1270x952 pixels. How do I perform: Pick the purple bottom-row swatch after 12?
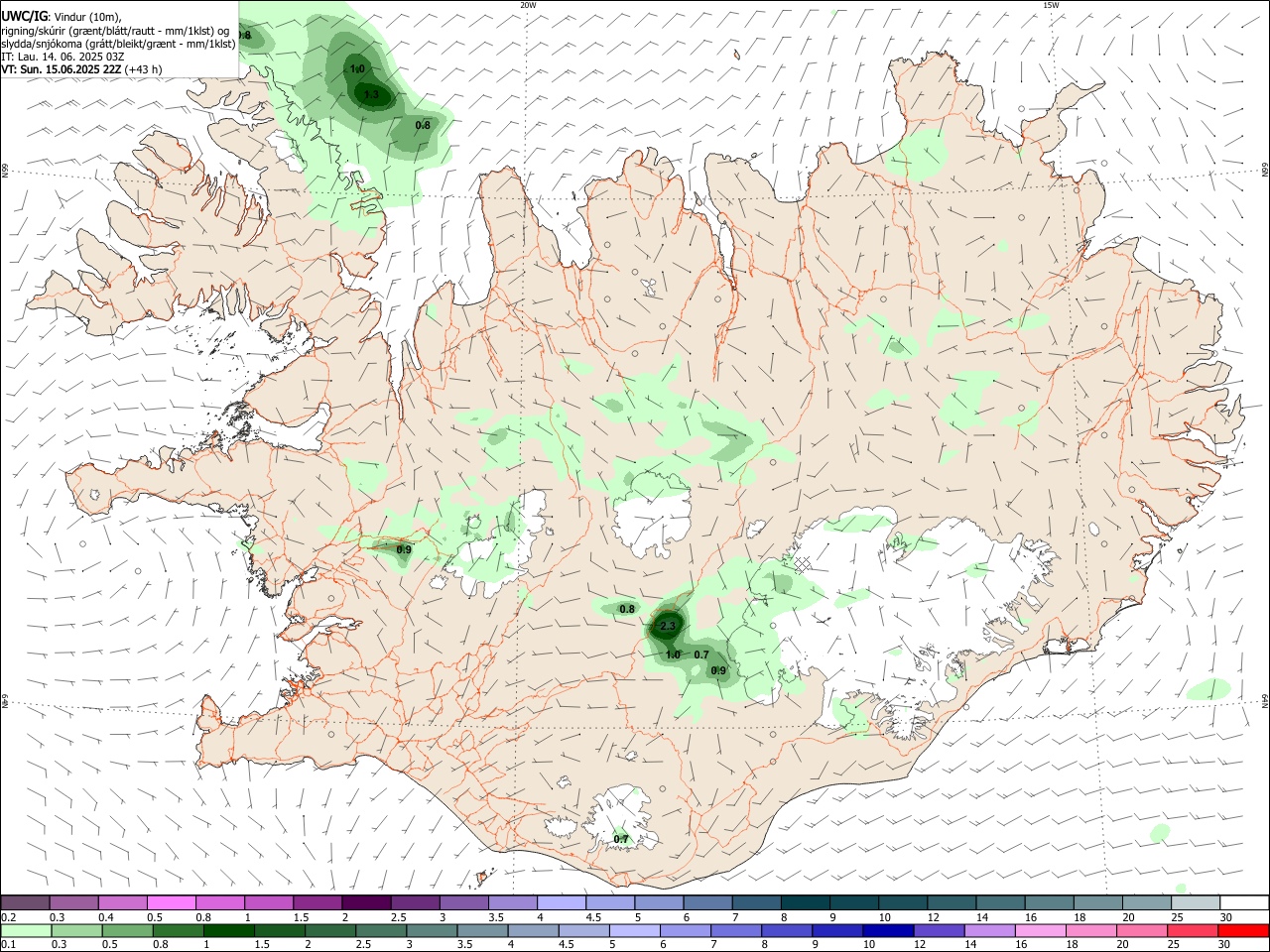[938, 930]
